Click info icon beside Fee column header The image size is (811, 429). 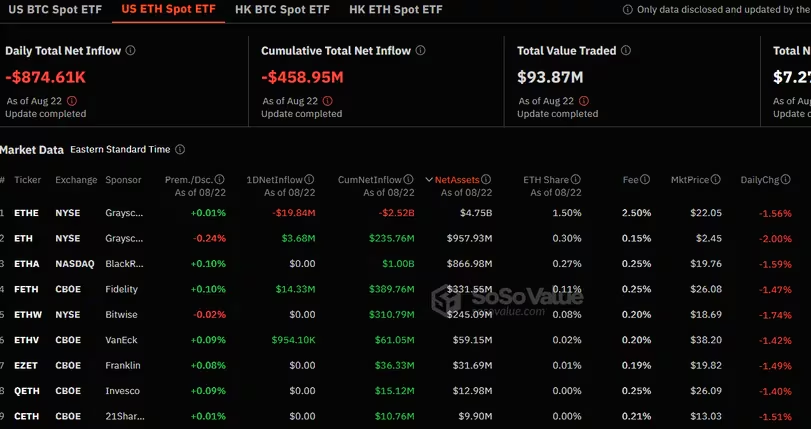tap(646, 180)
